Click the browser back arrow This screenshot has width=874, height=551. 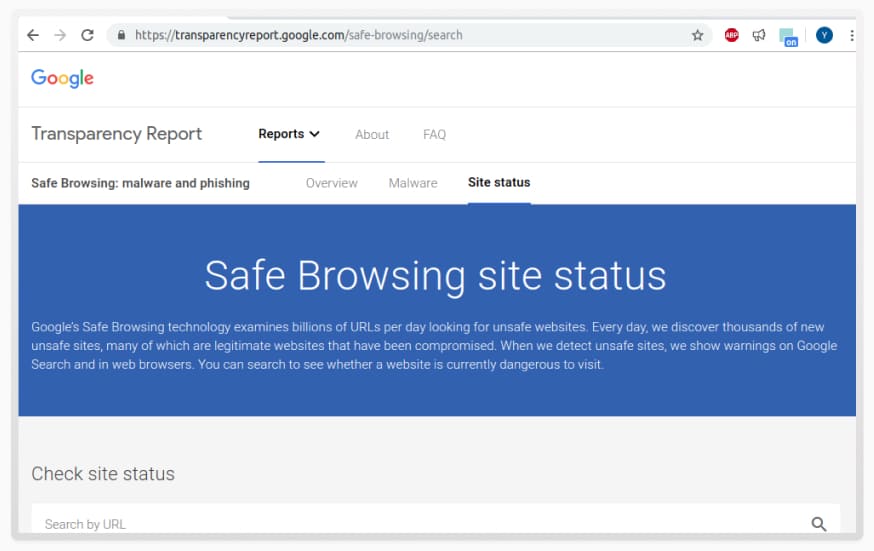point(33,35)
